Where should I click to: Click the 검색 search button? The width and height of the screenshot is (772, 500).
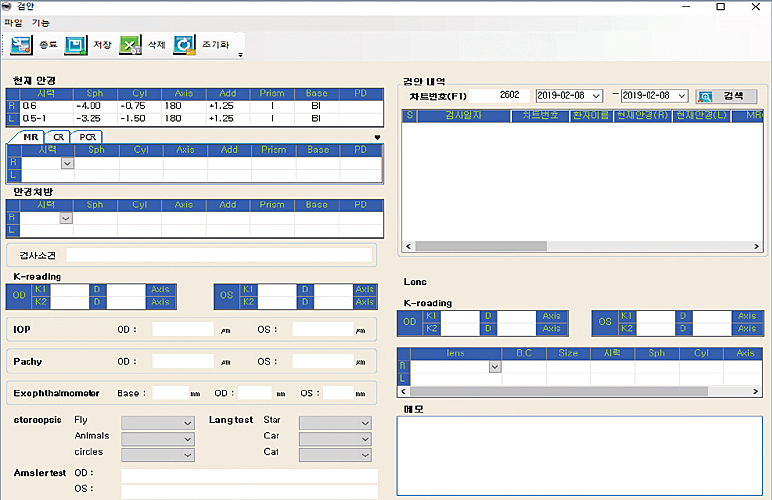726,96
